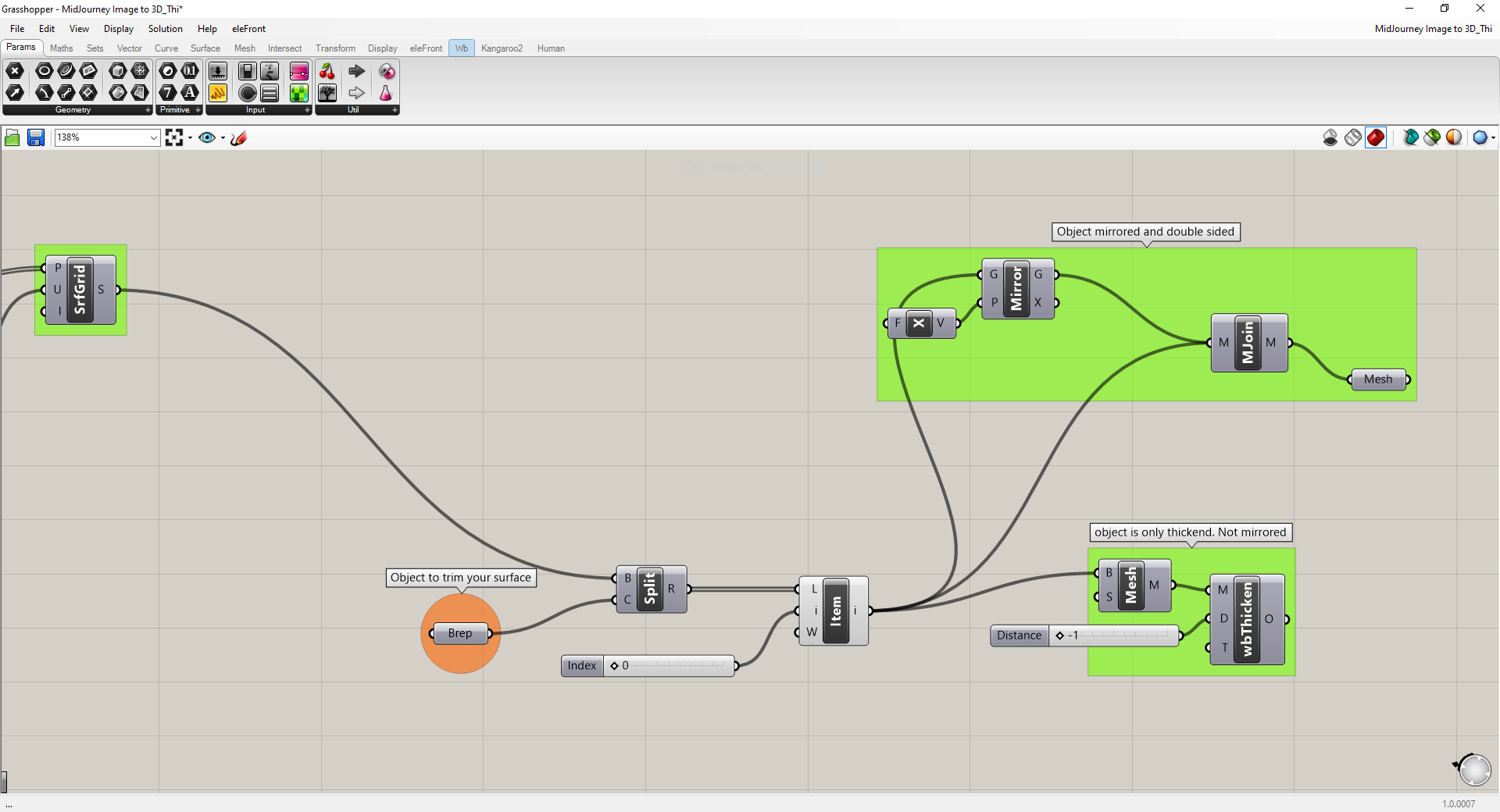The width and height of the screenshot is (1500, 812).
Task: Expand the Geometry panel arrow
Action: tap(147, 110)
